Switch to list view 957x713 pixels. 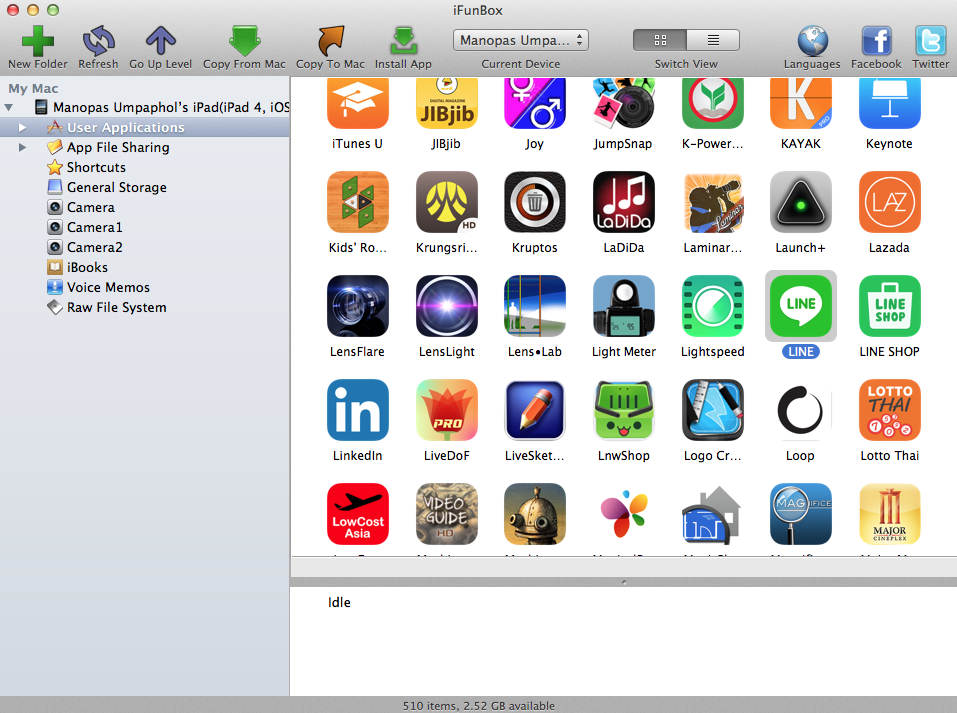(713, 40)
